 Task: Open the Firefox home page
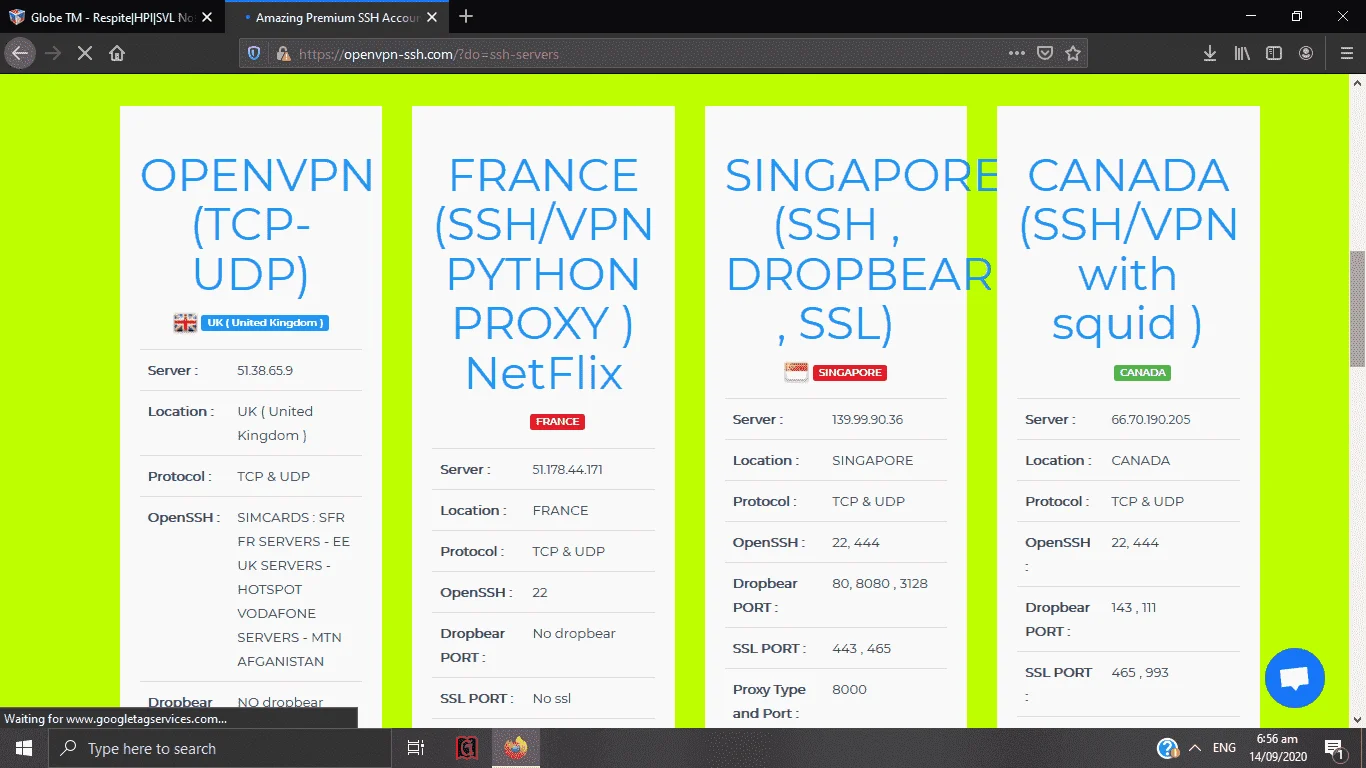tap(117, 54)
